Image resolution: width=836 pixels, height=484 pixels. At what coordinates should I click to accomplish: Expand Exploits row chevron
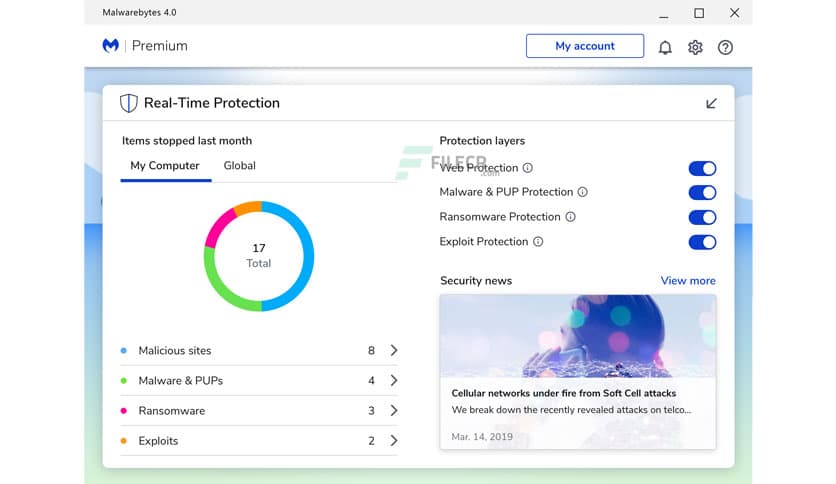(x=393, y=441)
